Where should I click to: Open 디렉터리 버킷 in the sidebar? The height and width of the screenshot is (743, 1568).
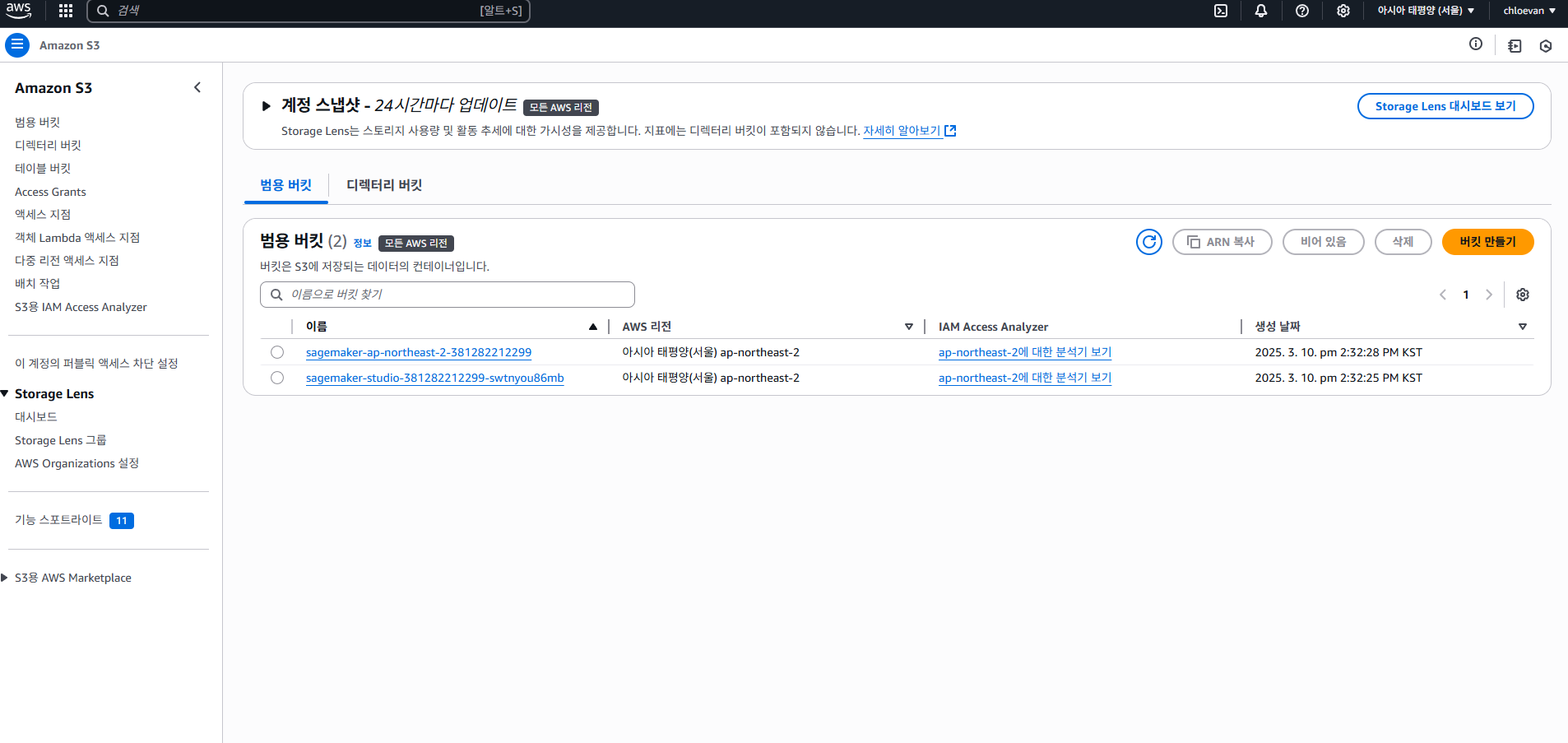click(48, 145)
